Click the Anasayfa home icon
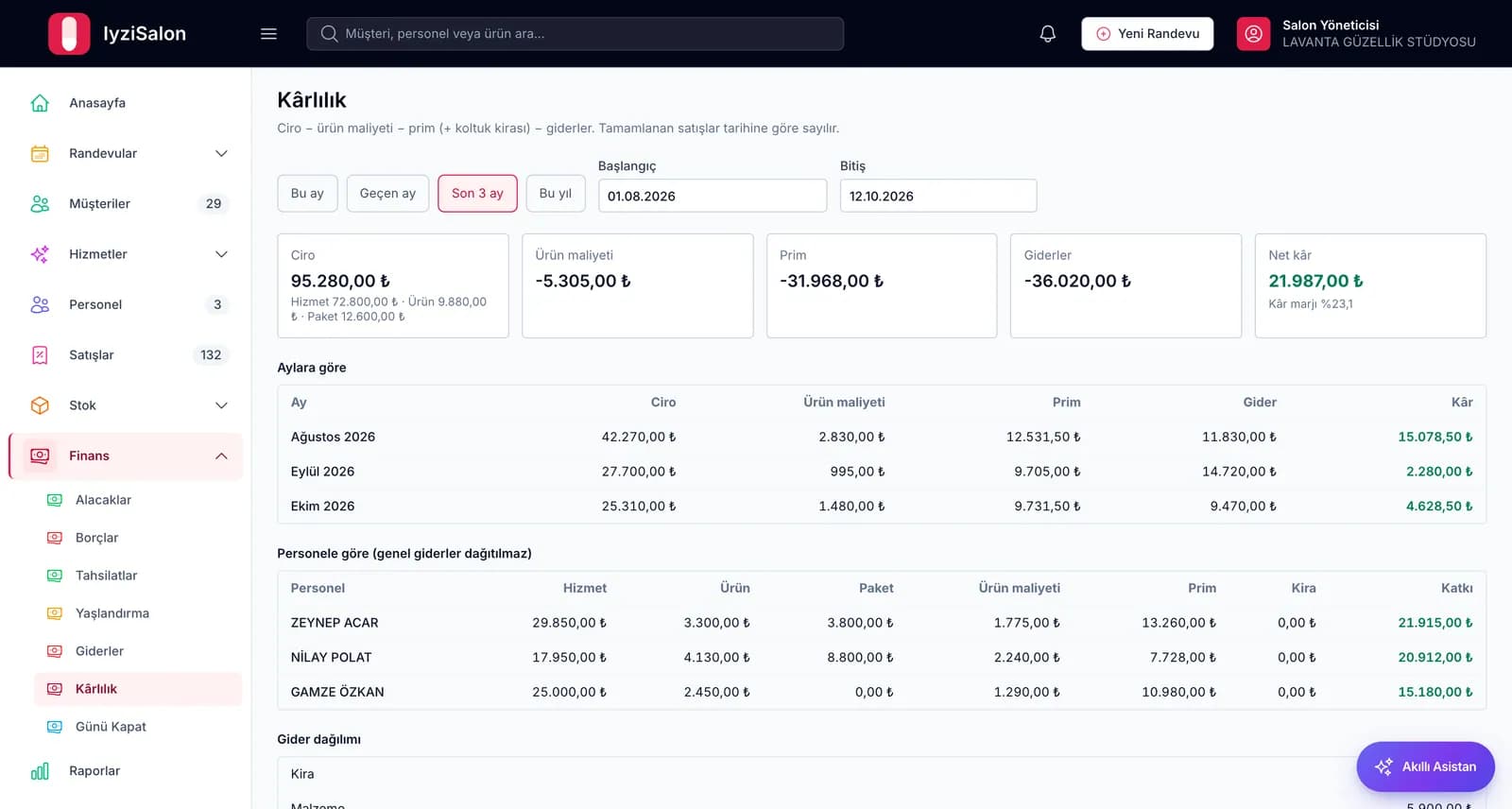Image resolution: width=1512 pixels, height=809 pixels. pyautogui.click(x=40, y=103)
